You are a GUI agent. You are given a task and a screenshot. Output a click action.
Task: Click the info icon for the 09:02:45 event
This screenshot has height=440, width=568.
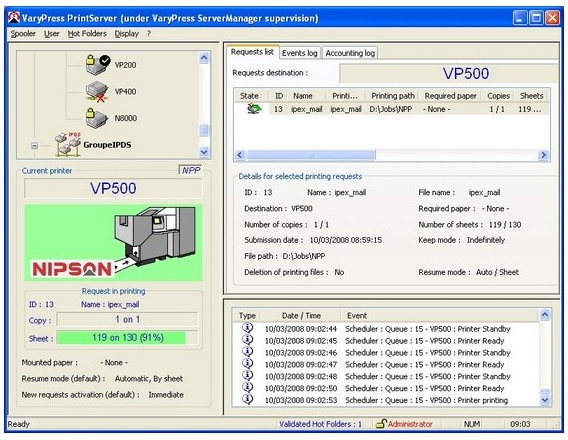coord(247,340)
